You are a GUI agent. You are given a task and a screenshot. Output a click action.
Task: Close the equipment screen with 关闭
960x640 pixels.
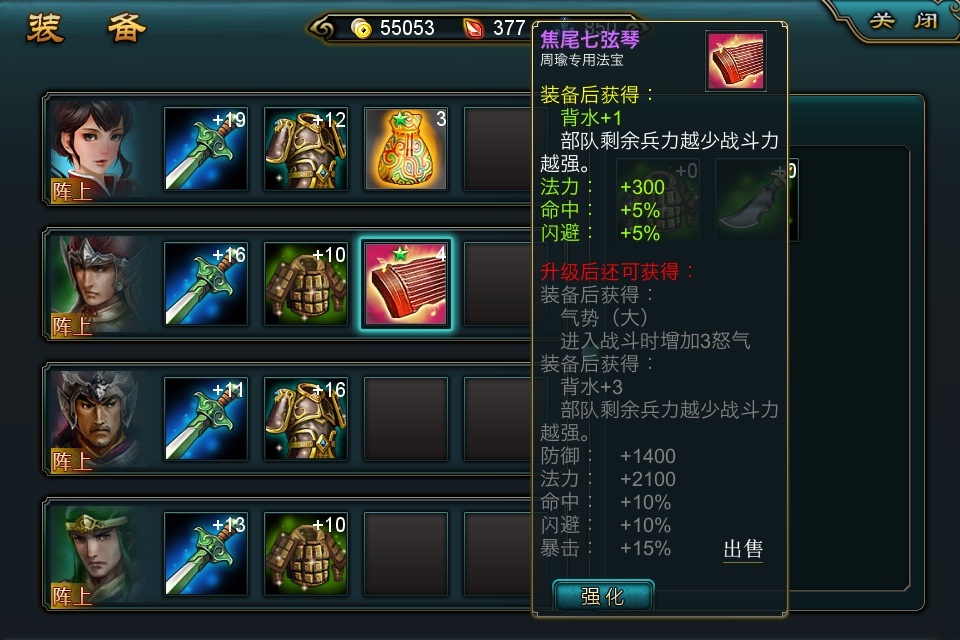coord(903,20)
